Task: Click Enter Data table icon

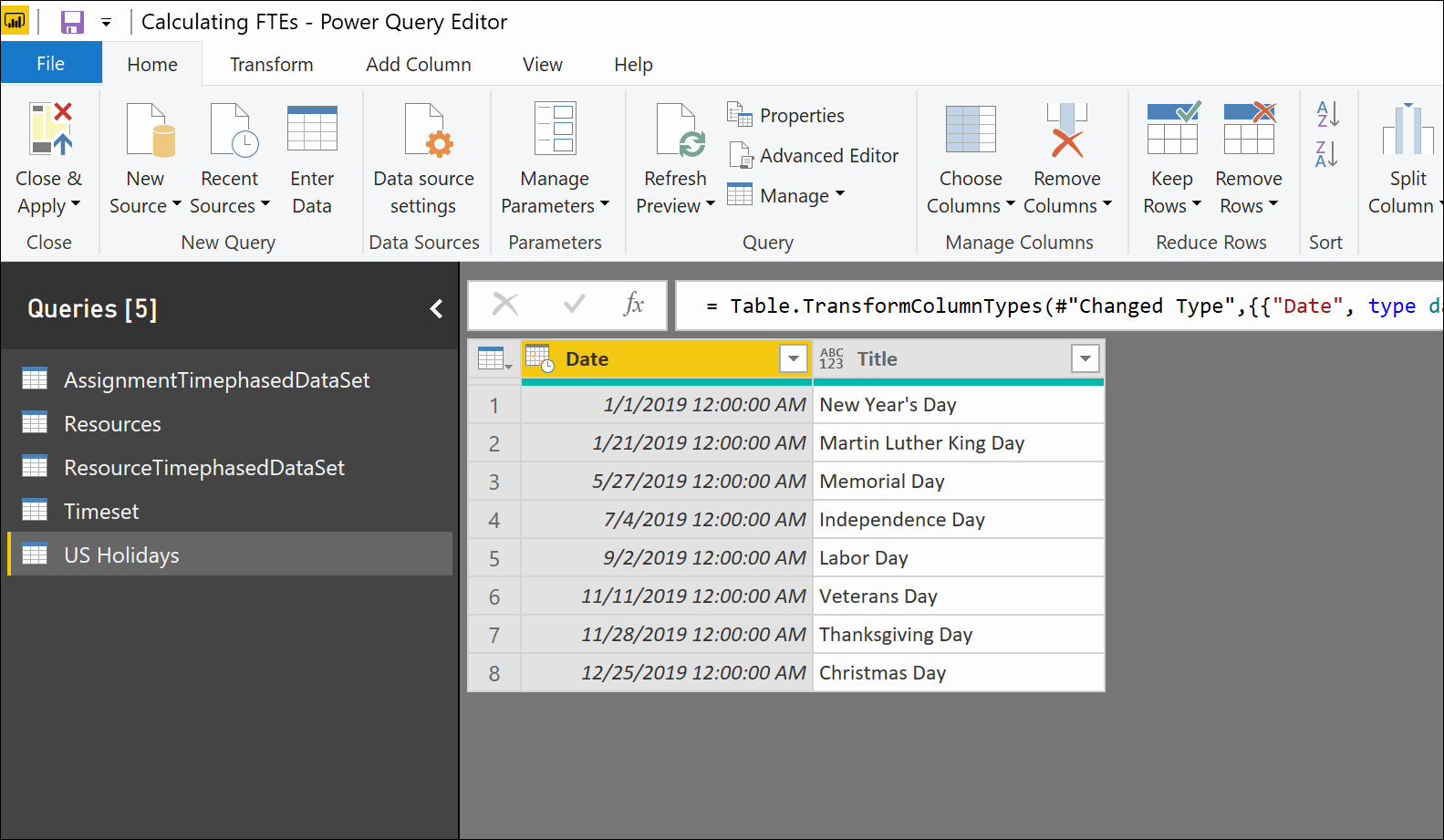Action: [x=312, y=129]
